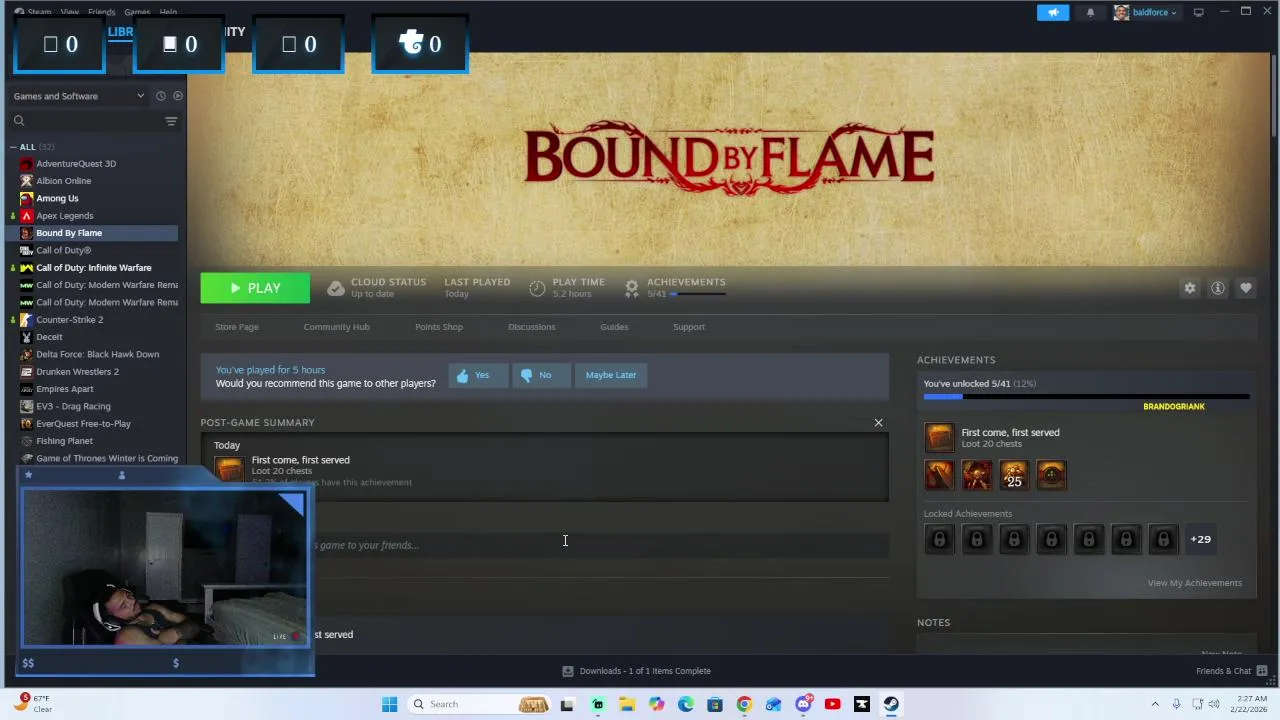Viewport: 1280px width, 720px height.
Task: Collapse the ALL games category
Action: [x=13, y=147]
